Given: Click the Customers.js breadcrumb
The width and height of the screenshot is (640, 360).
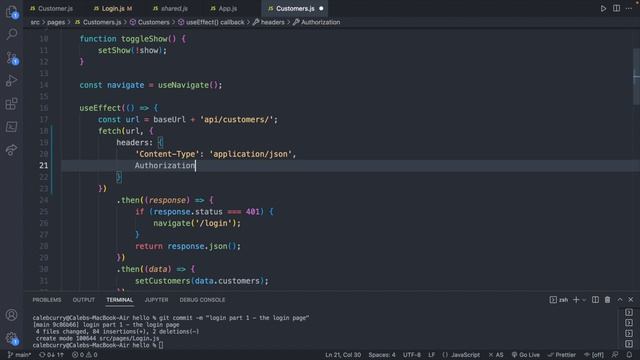Looking at the screenshot, I should pos(98,22).
